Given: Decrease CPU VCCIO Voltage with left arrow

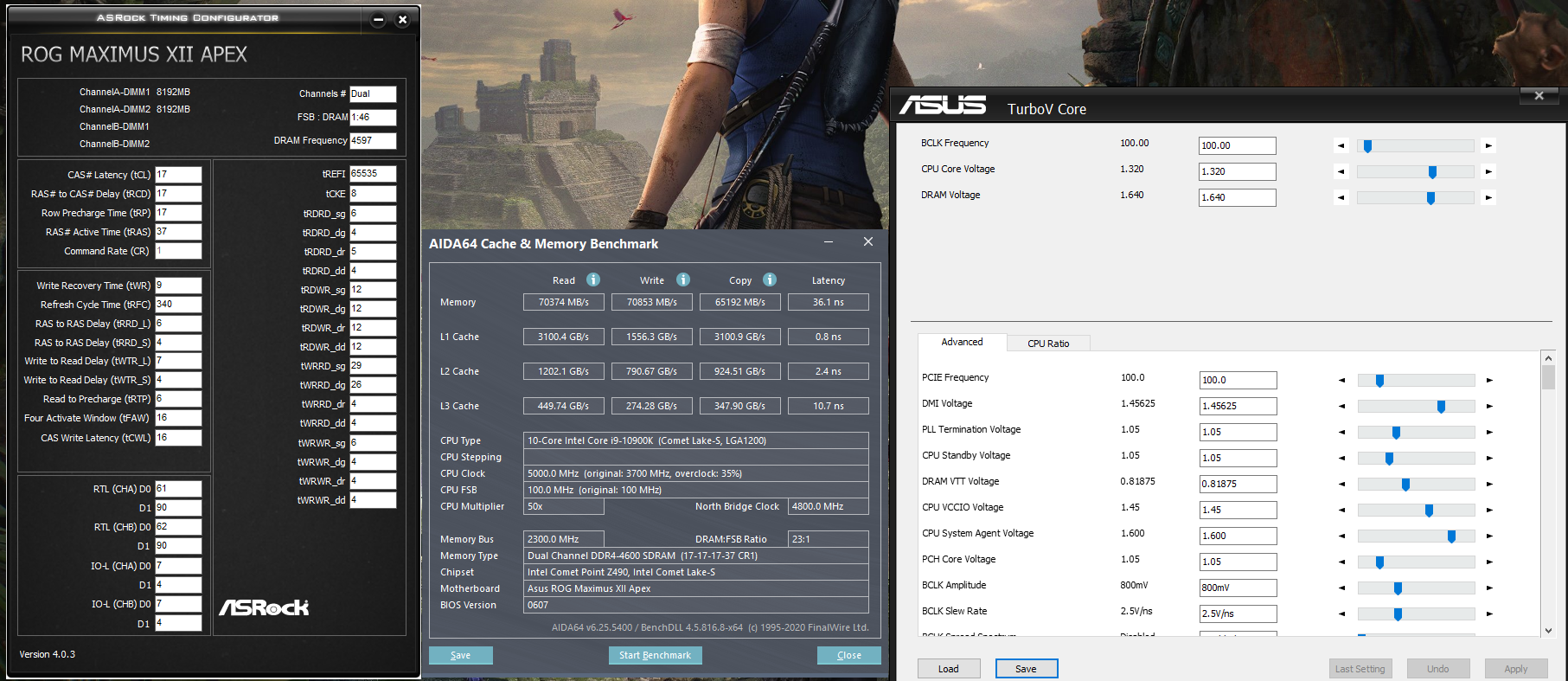Looking at the screenshot, I should pyautogui.click(x=1342, y=511).
